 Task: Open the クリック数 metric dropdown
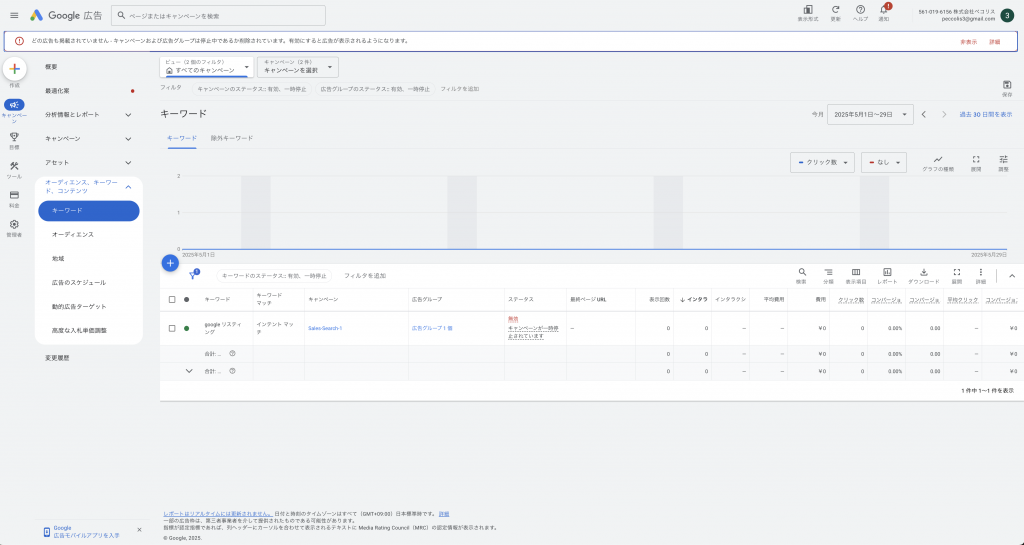pos(822,163)
